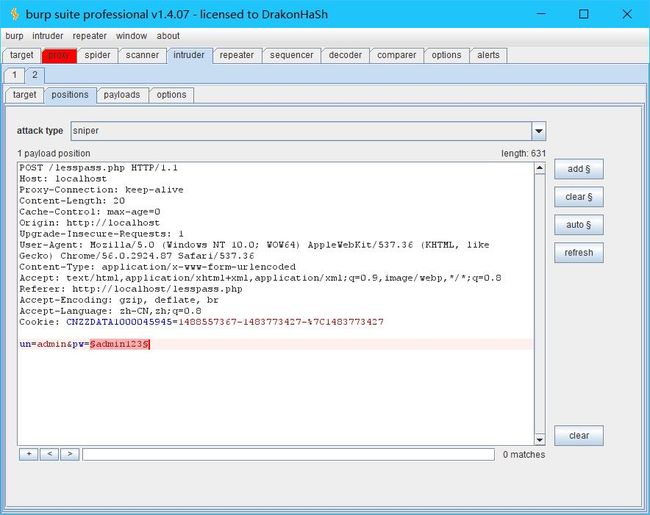Switch to the decoder tab
This screenshot has width=650, height=515.
[345, 55]
